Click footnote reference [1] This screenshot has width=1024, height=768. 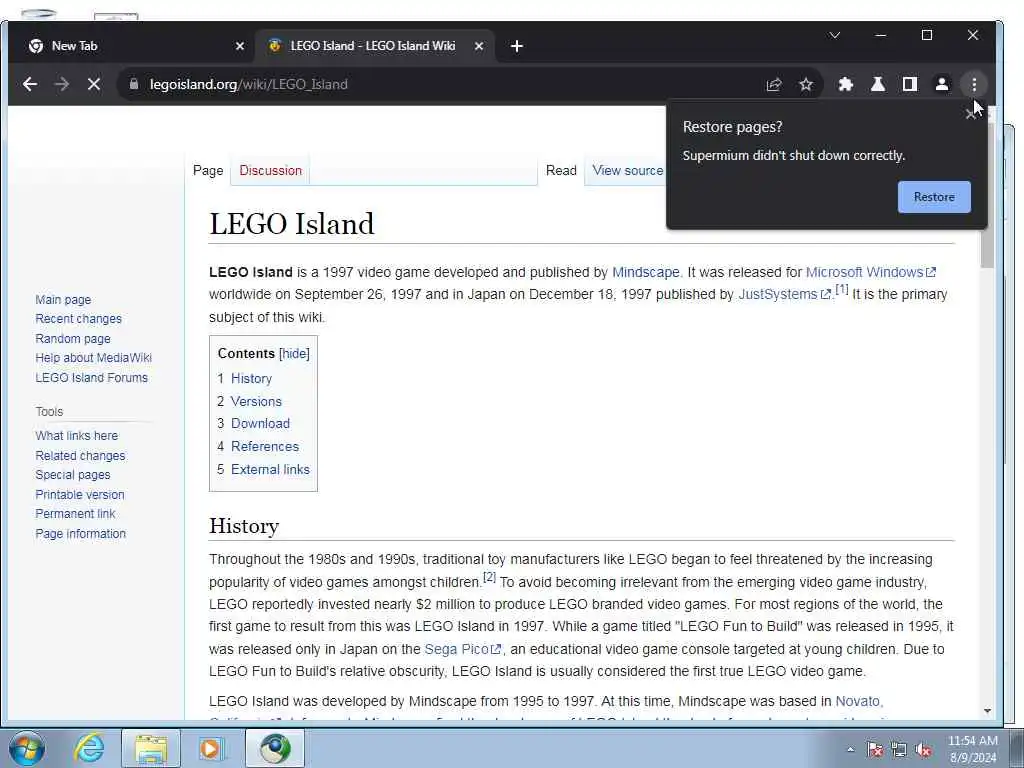point(842,289)
